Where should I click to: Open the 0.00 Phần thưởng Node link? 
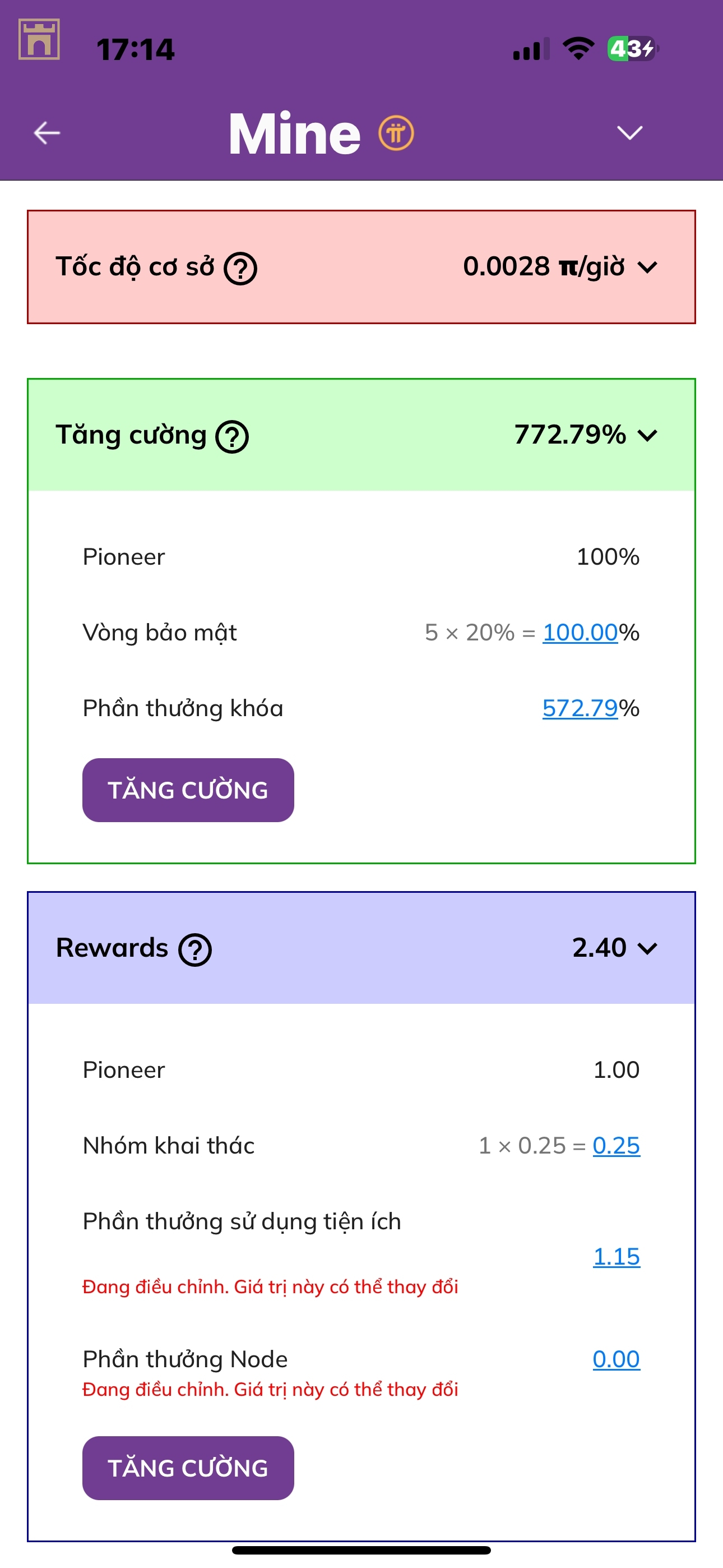coord(616,1359)
